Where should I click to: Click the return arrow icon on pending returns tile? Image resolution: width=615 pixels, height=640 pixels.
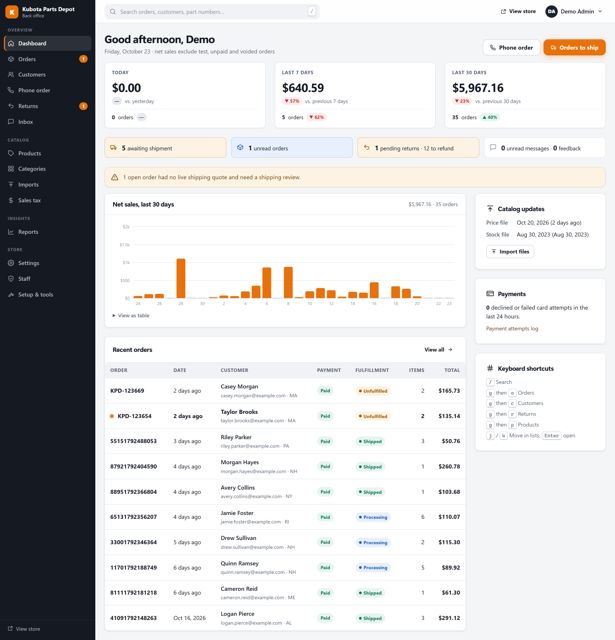click(x=366, y=148)
